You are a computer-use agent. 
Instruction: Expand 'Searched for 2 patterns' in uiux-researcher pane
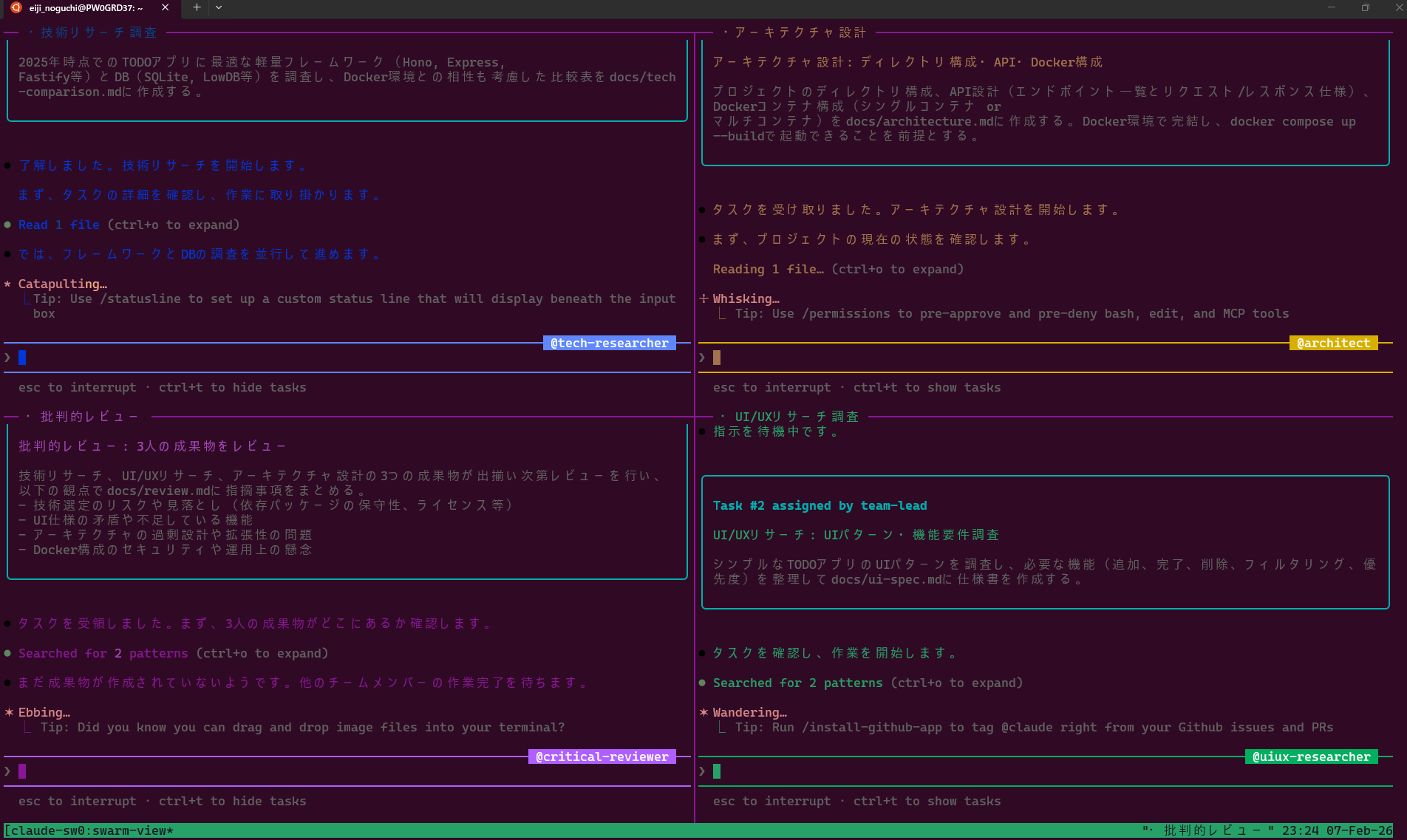[868, 683]
